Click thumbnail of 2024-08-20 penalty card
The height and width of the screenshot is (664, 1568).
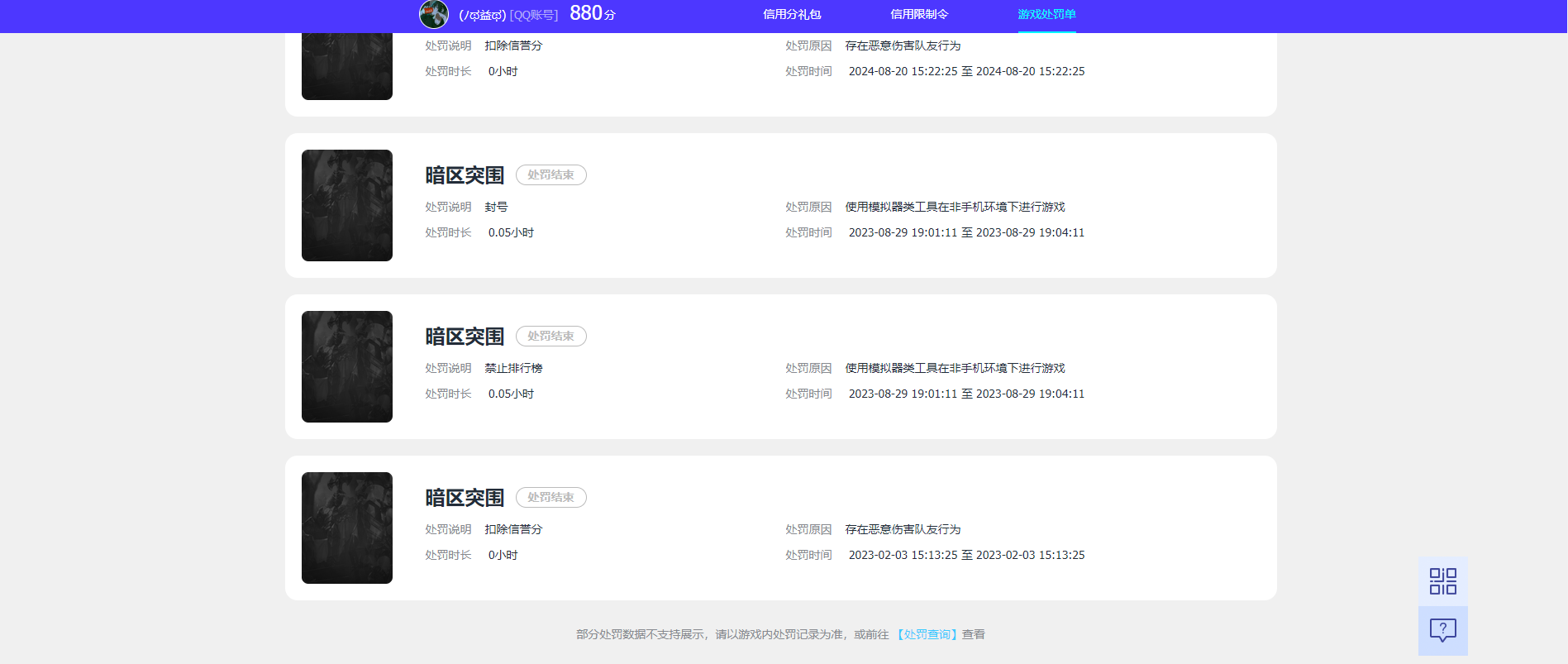pyautogui.click(x=347, y=66)
